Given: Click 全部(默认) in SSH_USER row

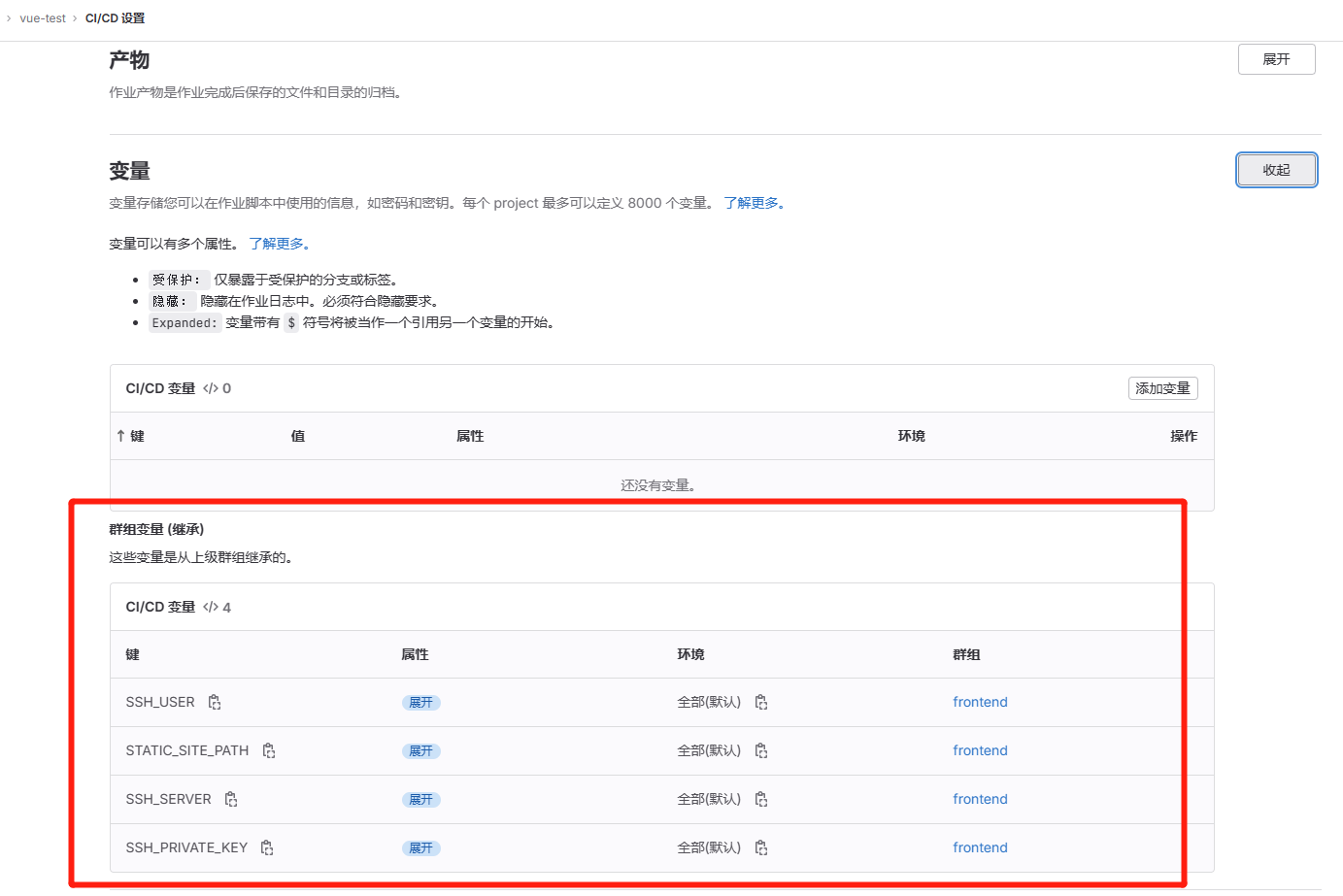Looking at the screenshot, I should tap(709, 702).
